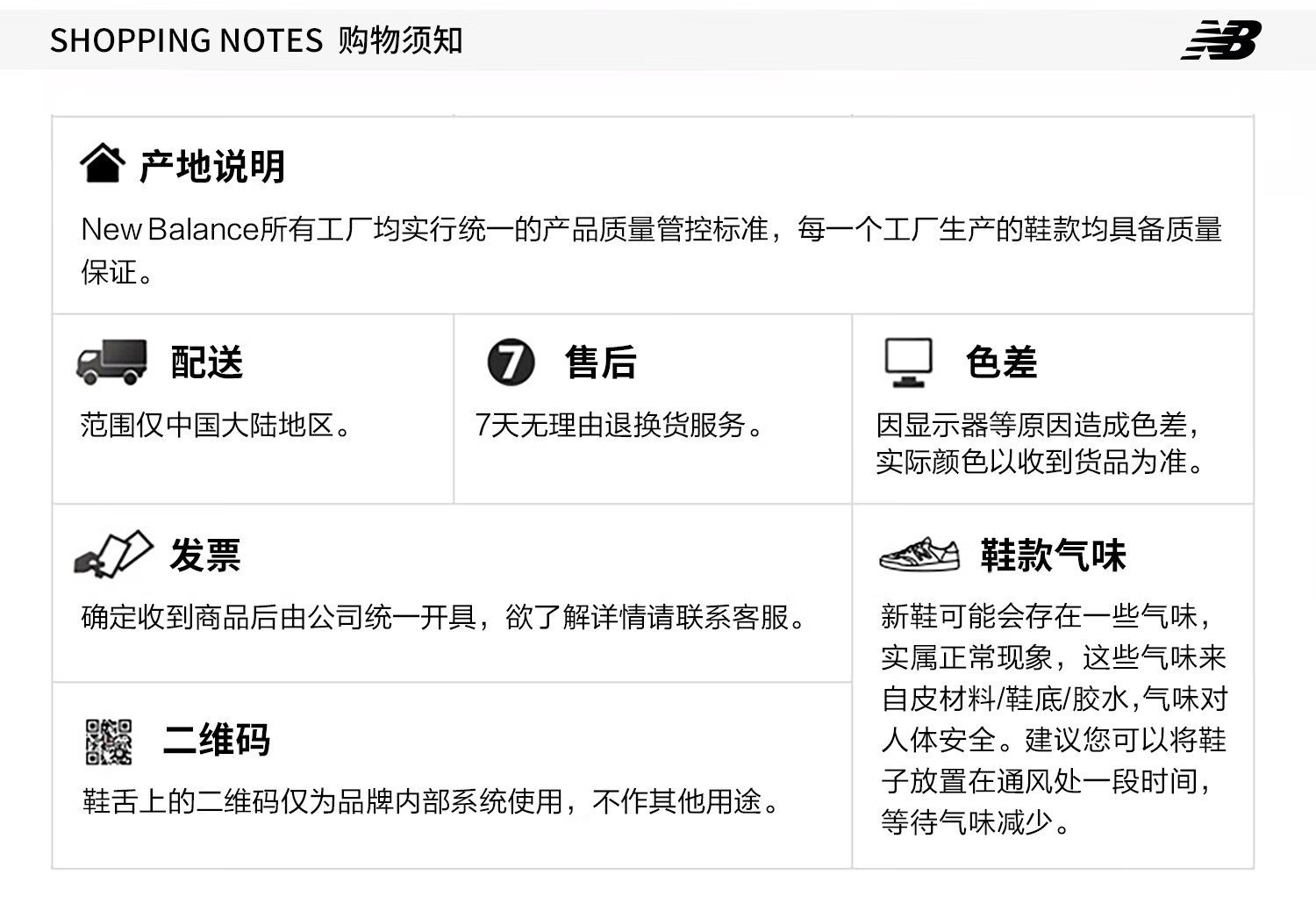1316x918 pixels.
Task: Click the SHOPPING NOTES 购物须知 title
Action: tap(256, 40)
